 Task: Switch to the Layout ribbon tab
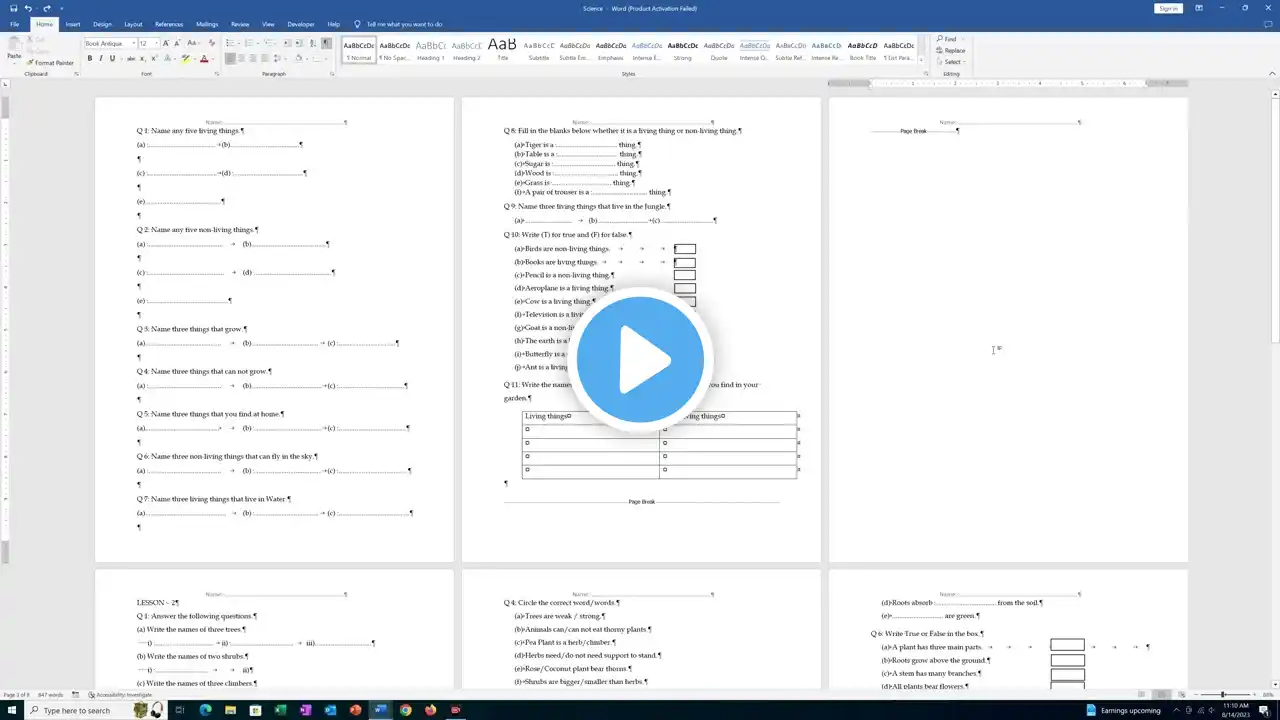point(133,24)
